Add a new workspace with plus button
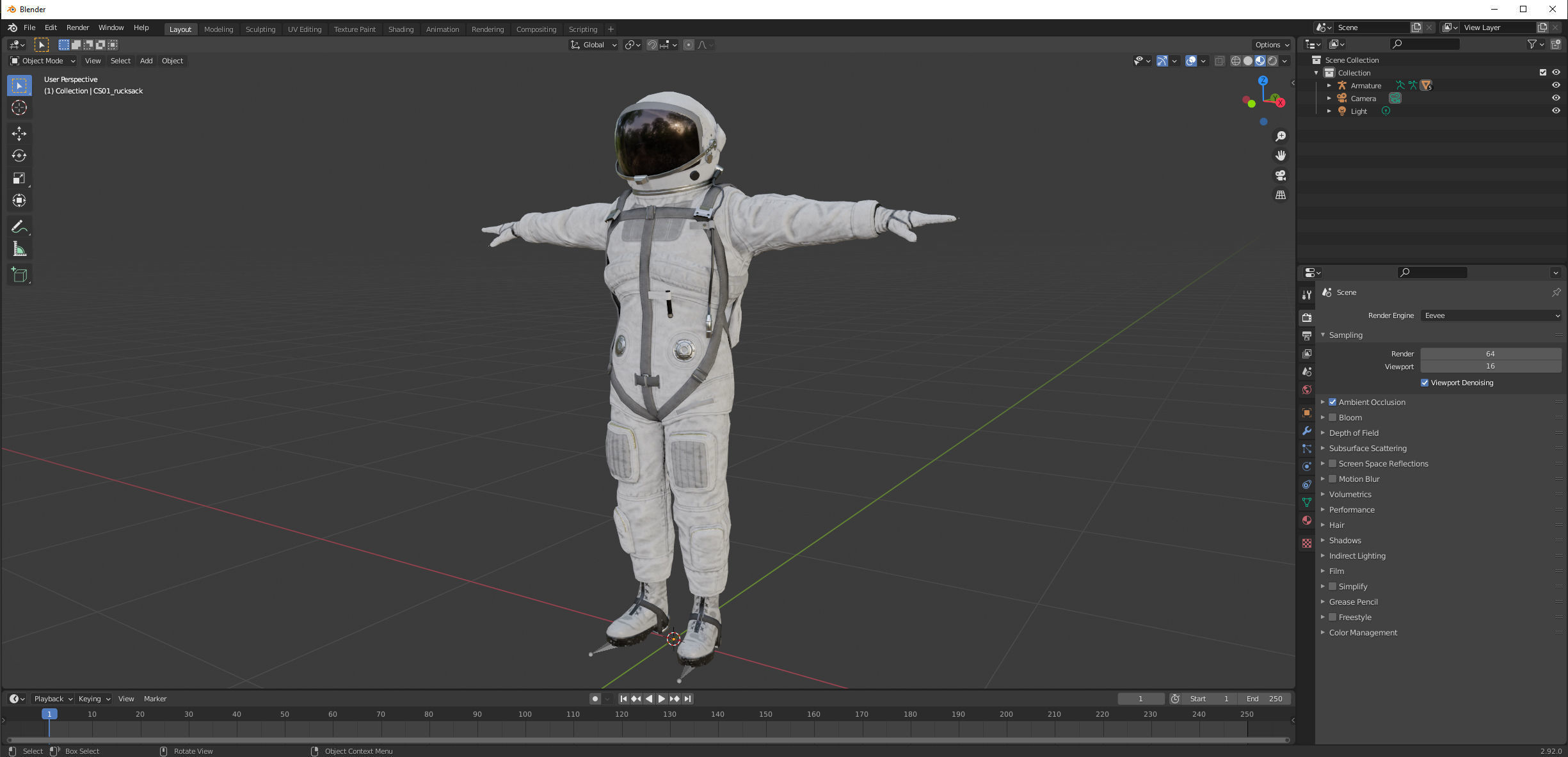 [611, 29]
